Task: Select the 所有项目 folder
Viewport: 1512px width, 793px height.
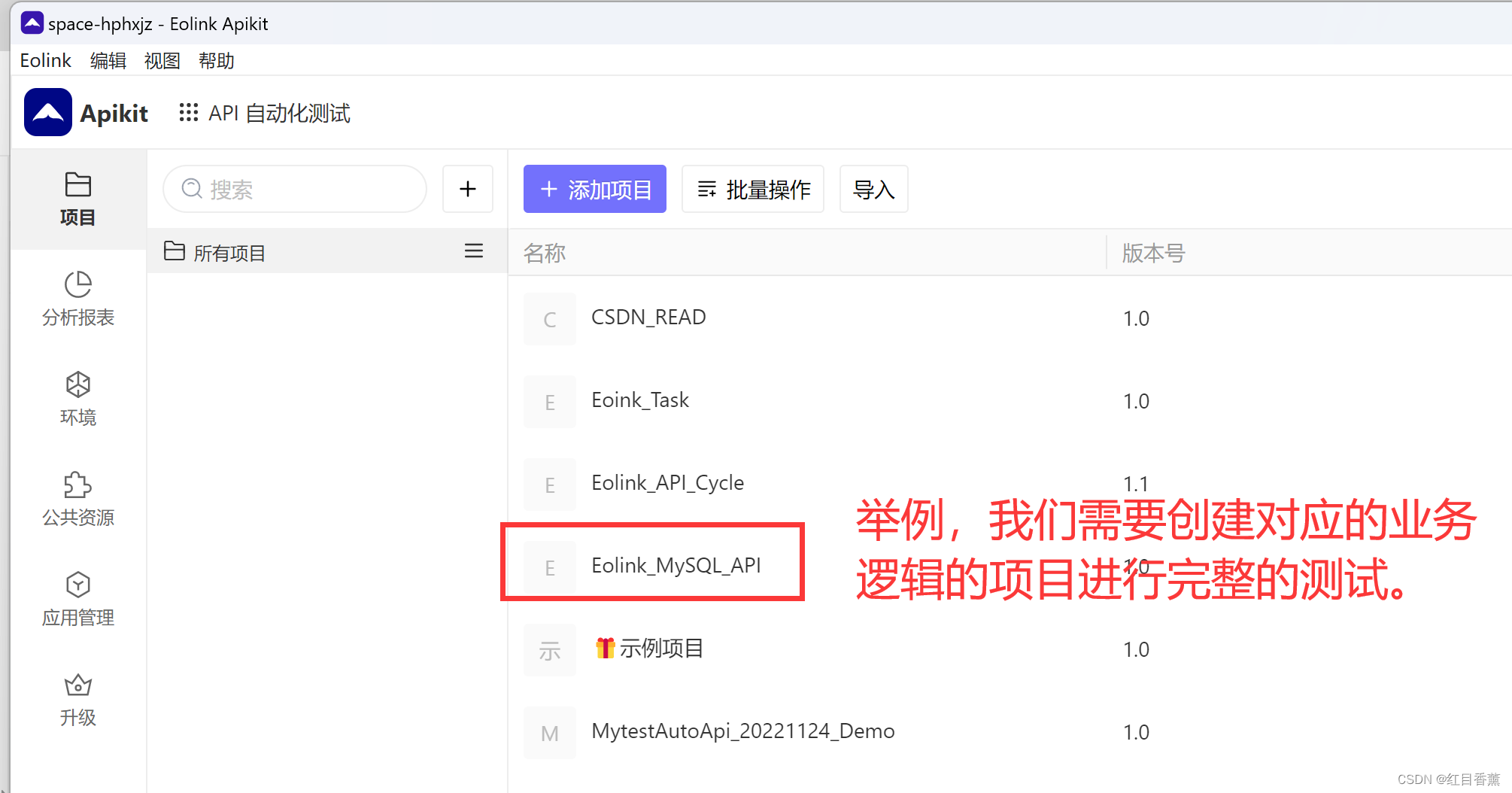Action: click(229, 252)
